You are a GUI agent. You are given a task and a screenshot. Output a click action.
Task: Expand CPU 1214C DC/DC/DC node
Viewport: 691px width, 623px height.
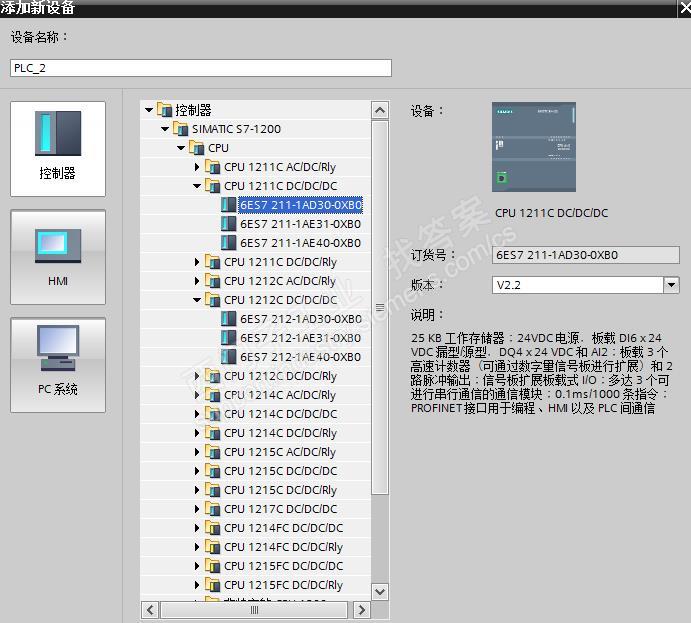[197, 414]
